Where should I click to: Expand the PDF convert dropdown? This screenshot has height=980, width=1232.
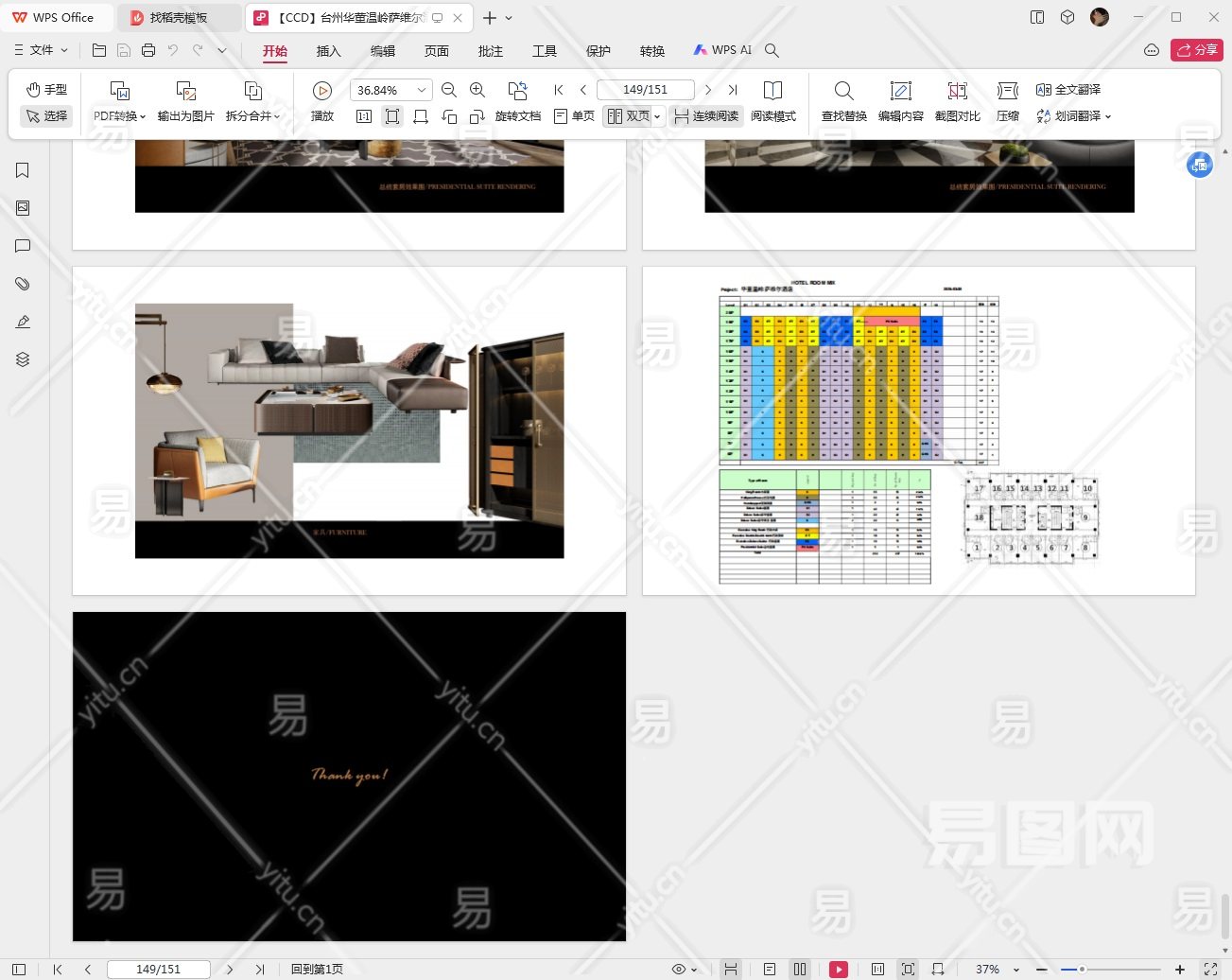click(x=119, y=116)
